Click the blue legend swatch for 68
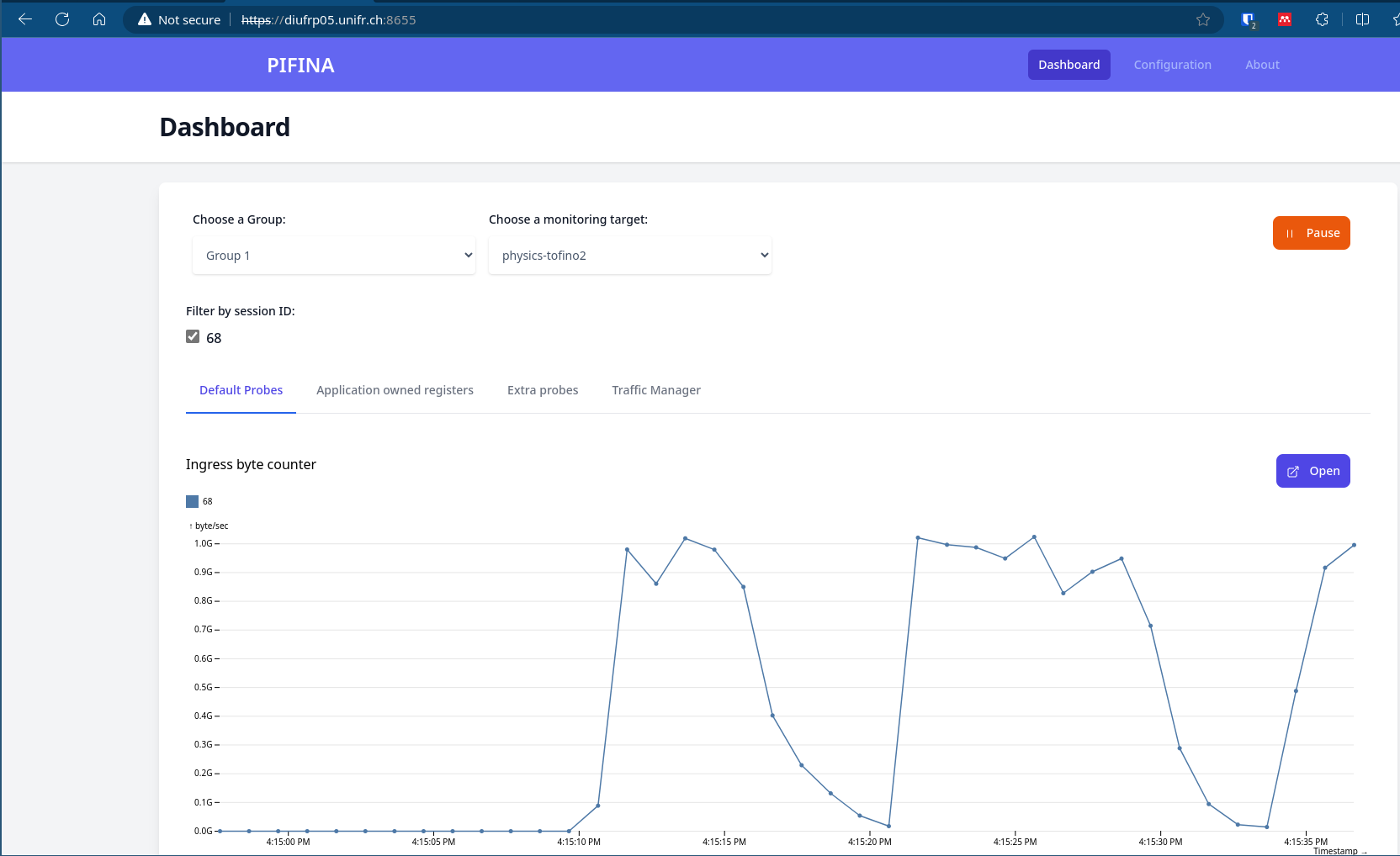The image size is (1400, 856). (x=193, y=501)
